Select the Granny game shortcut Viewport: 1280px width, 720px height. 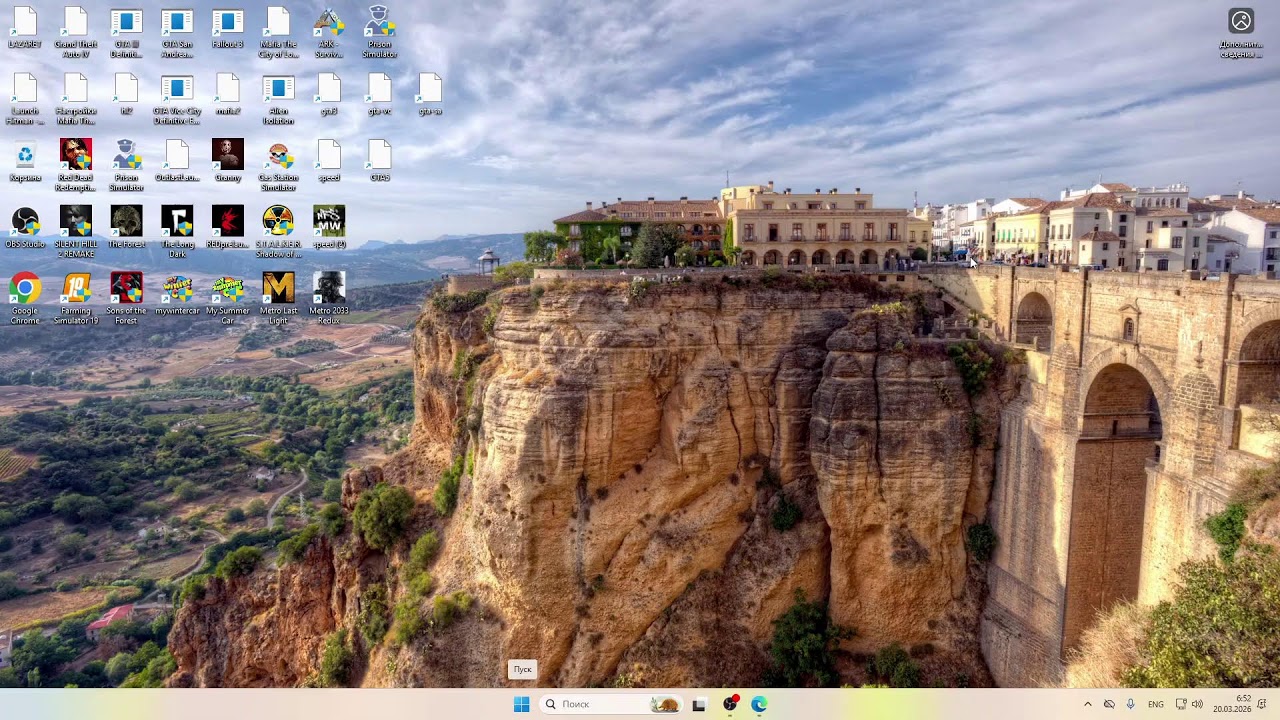coord(228,161)
